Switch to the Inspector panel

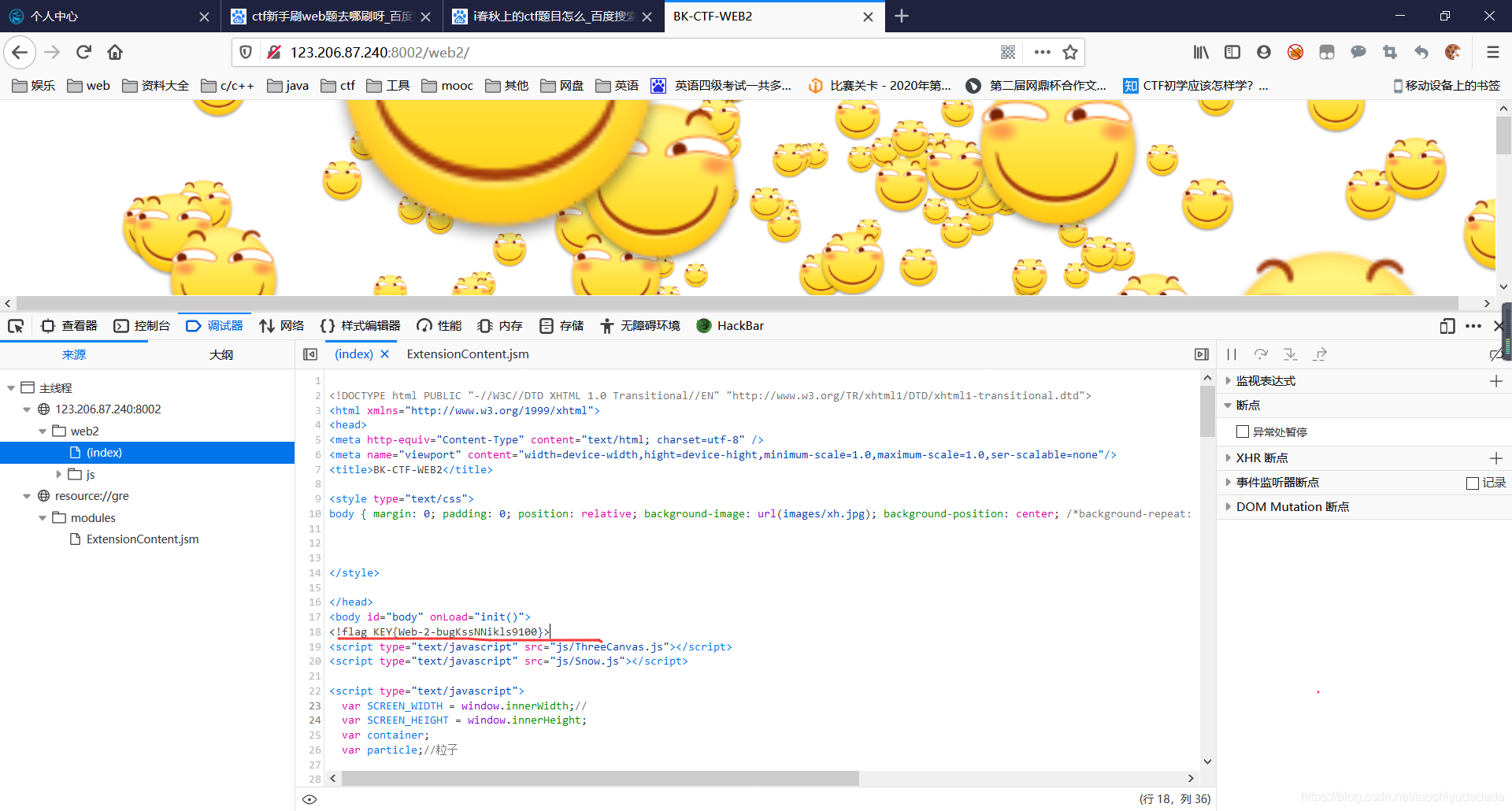(69, 326)
